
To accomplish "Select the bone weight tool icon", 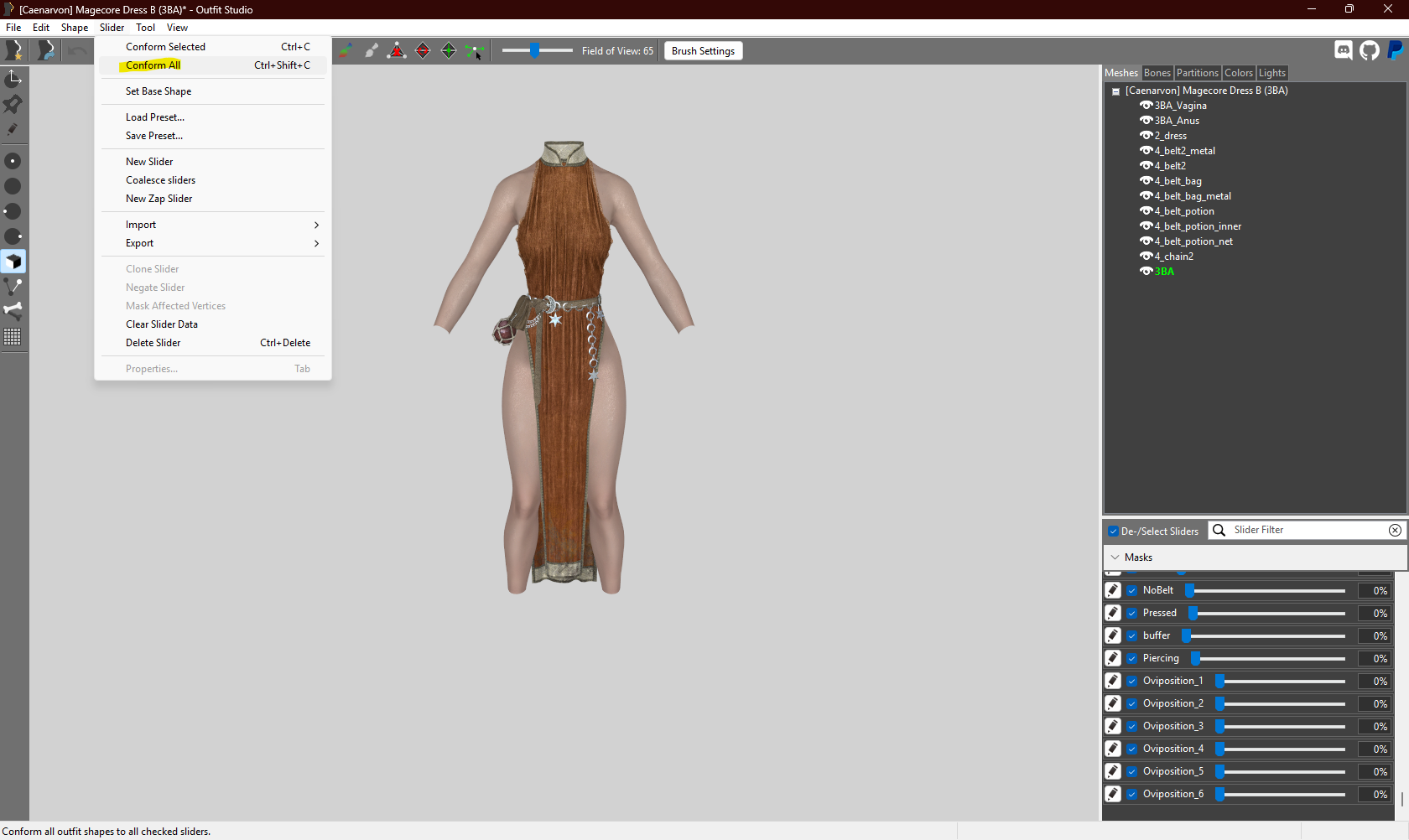I will [x=13, y=311].
